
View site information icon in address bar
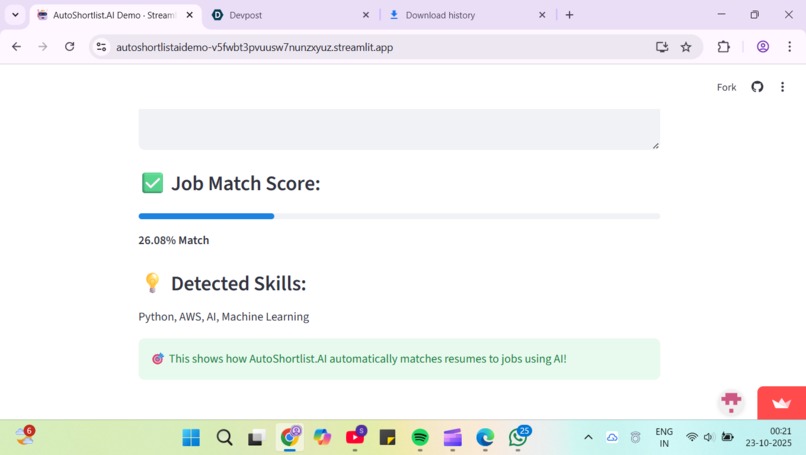[101, 47]
